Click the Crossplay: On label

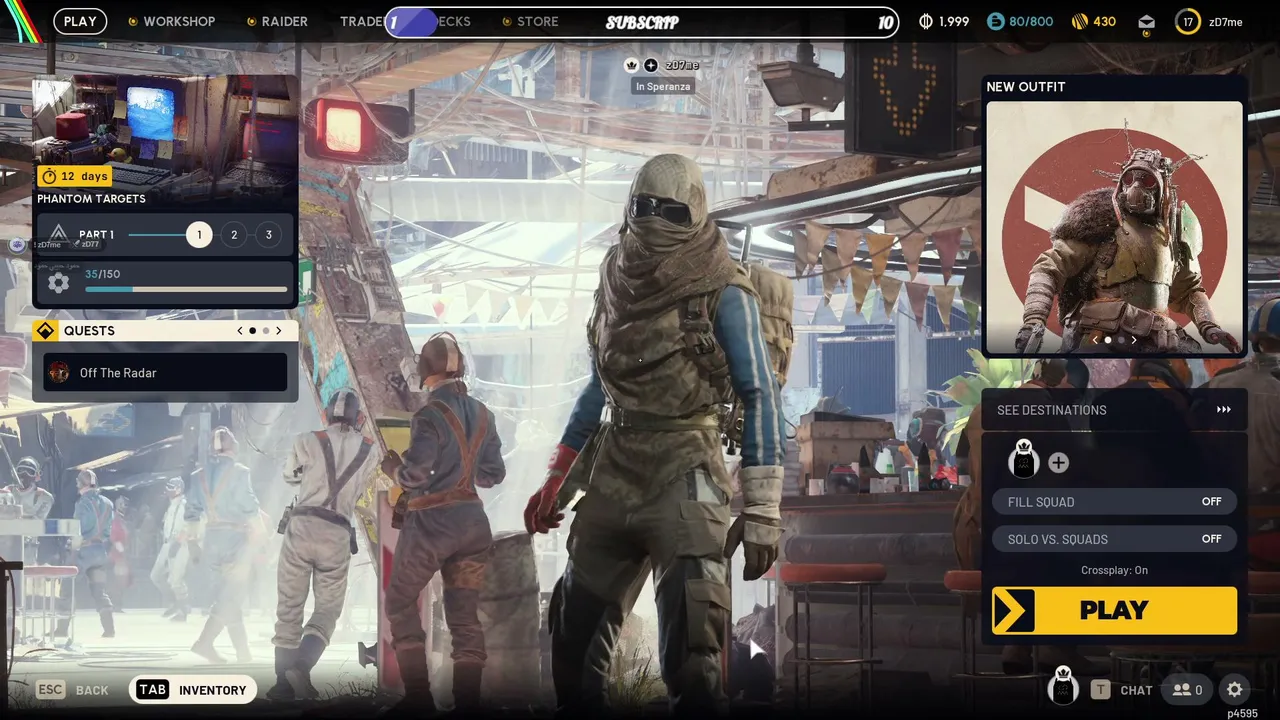click(1114, 570)
